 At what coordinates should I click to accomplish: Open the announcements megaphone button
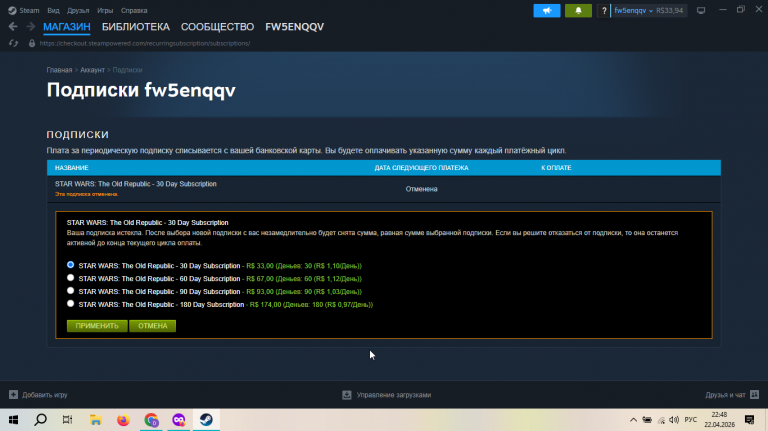[x=547, y=10]
